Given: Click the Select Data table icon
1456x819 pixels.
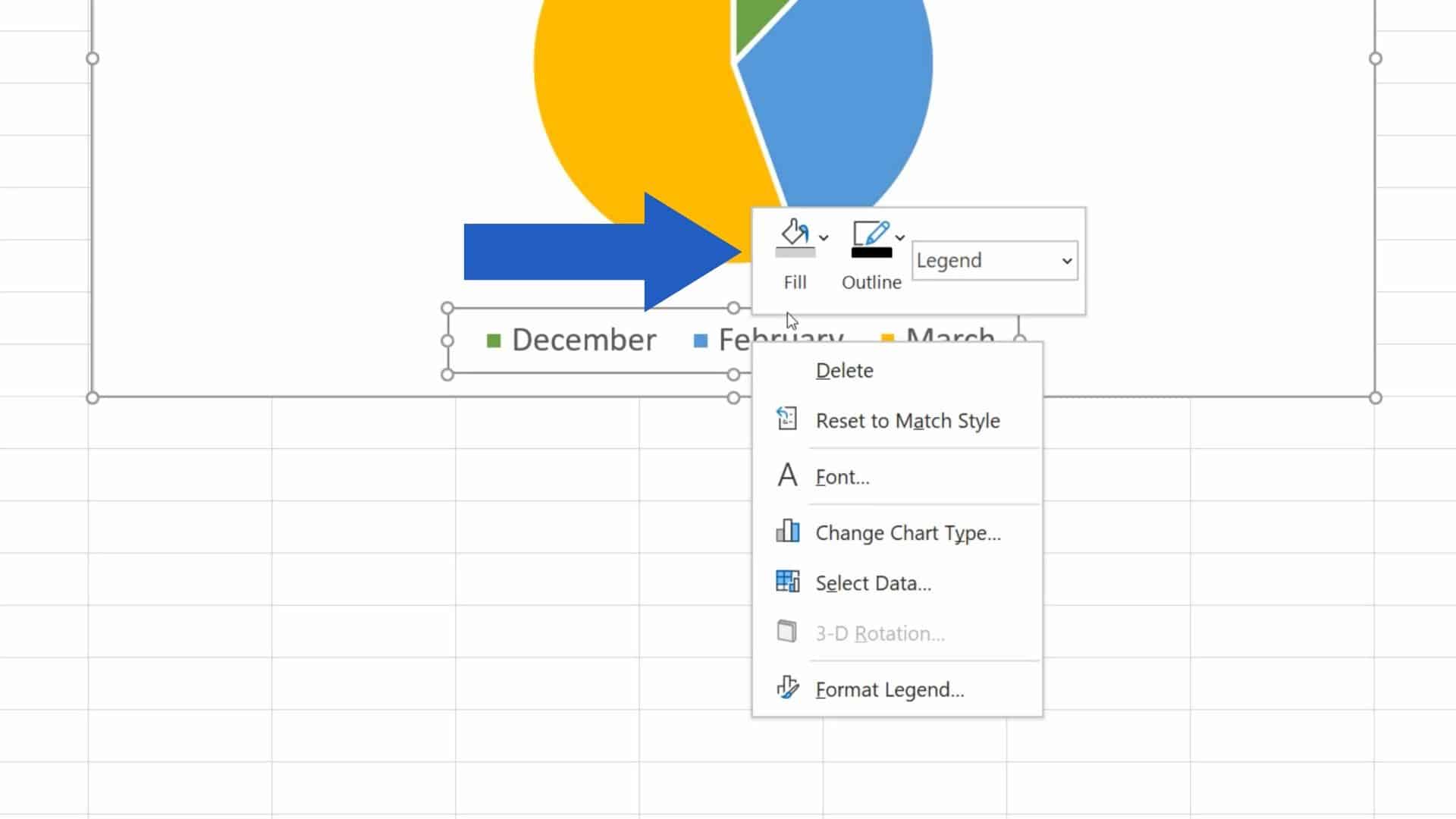Looking at the screenshot, I should coord(787,581).
